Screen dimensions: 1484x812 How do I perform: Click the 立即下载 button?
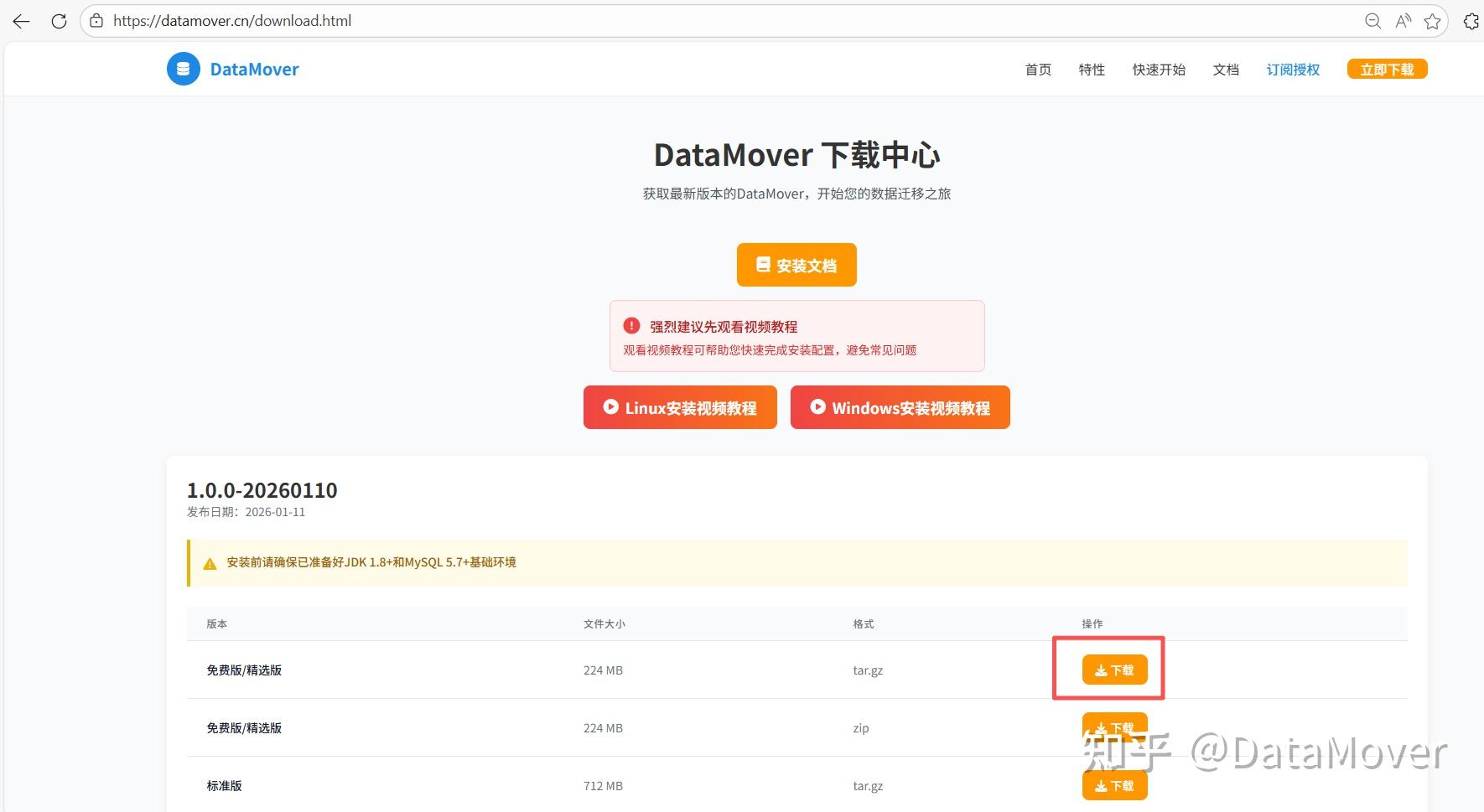[1387, 69]
